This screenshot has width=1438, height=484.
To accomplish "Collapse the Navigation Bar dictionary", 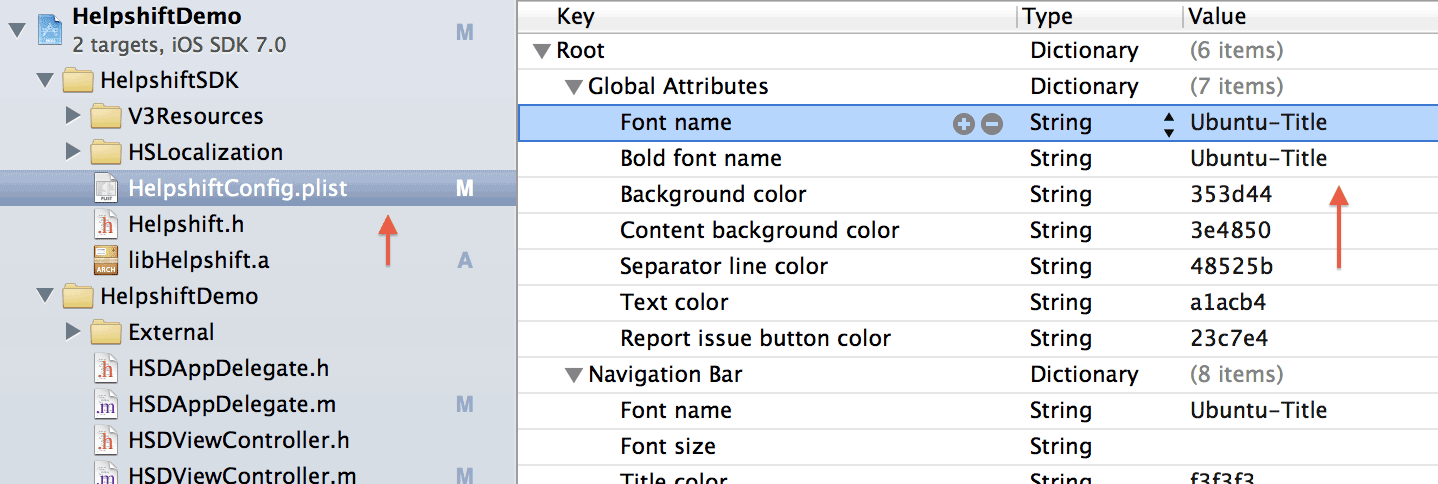I will click(573, 375).
